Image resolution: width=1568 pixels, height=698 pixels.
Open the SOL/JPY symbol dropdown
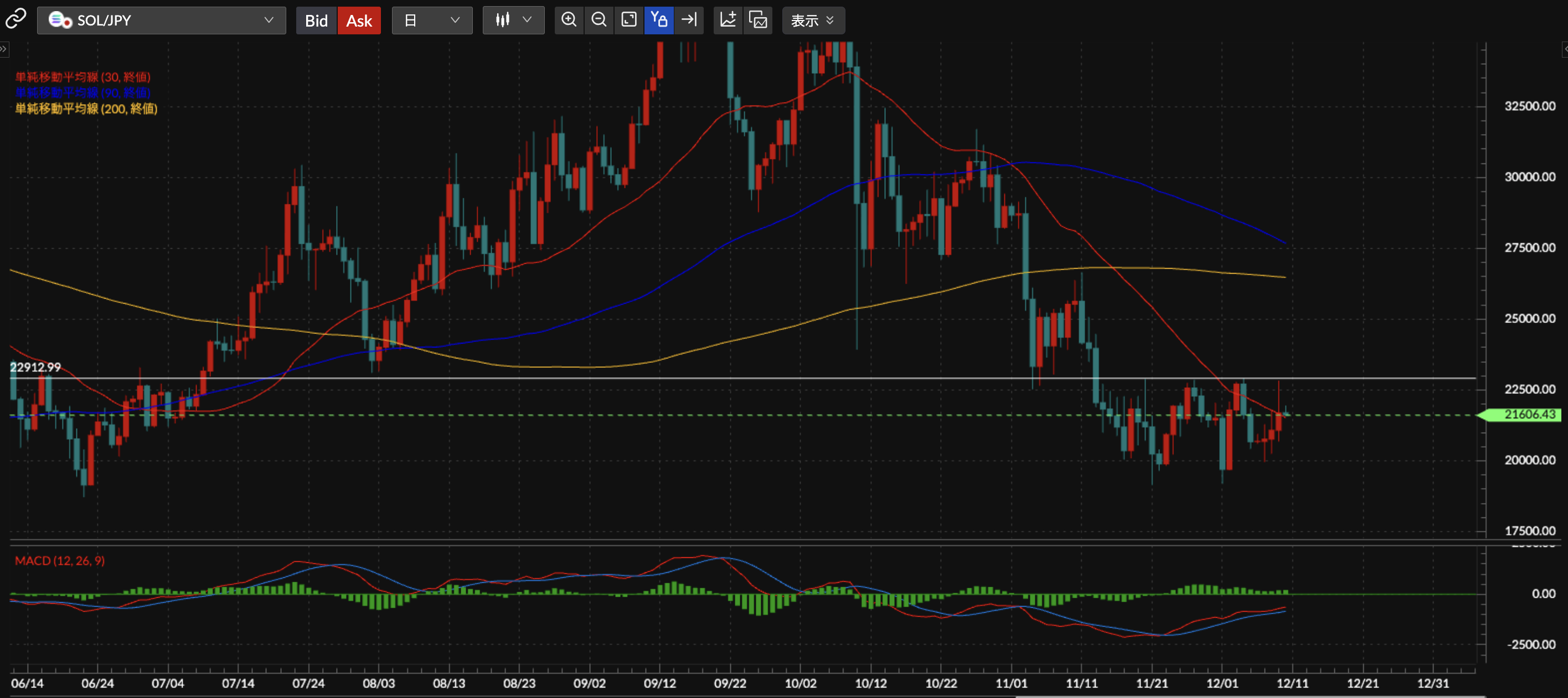pyautogui.click(x=161, y=20)
